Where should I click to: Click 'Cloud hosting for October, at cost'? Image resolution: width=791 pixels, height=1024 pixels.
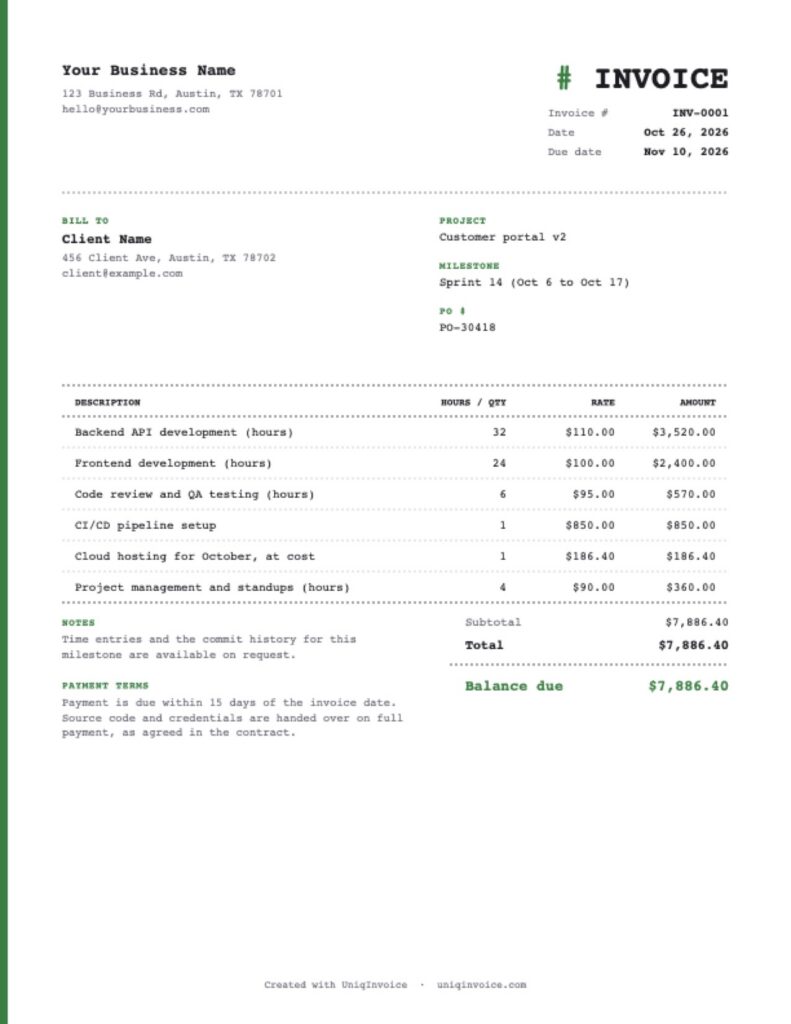(195, 556)
